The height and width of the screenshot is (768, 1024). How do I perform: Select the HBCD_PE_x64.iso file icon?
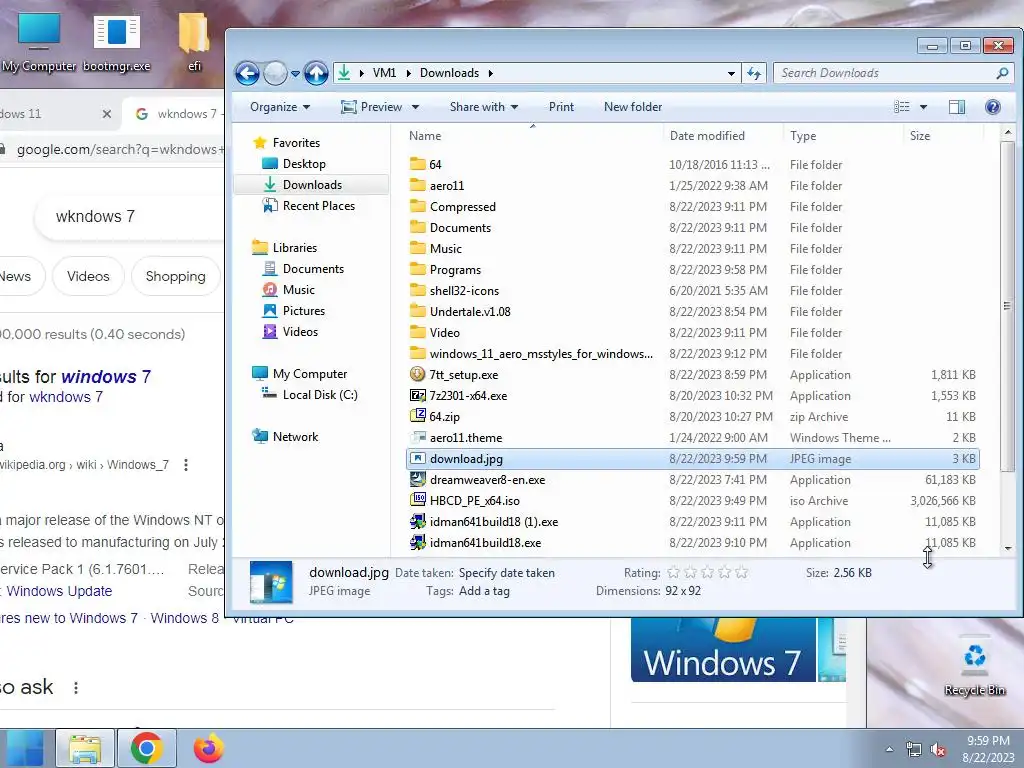click(x=417, y=500)
